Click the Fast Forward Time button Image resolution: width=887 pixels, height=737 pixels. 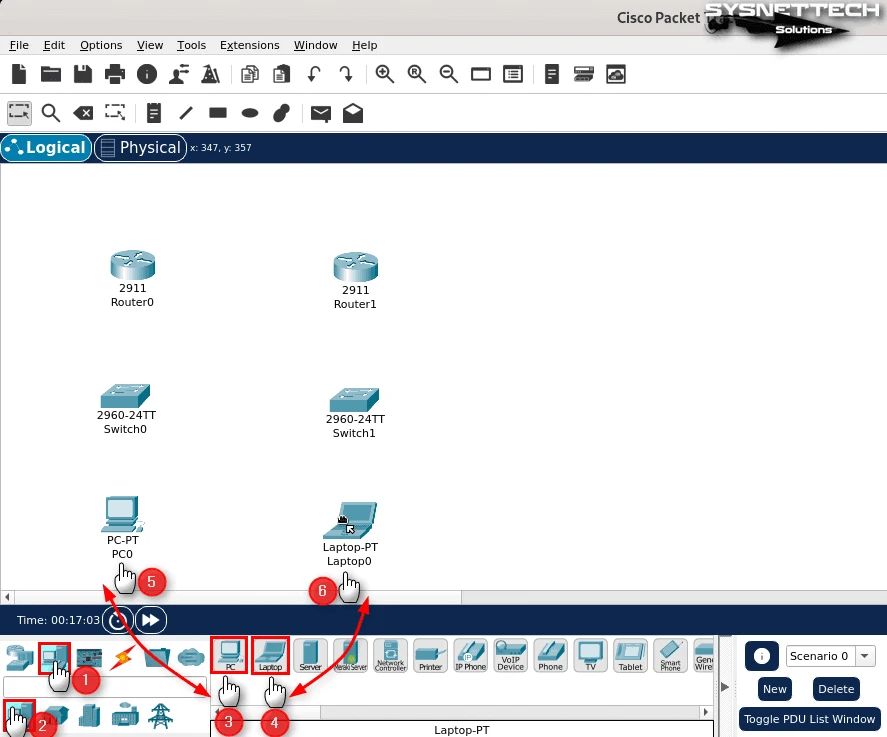150,620
